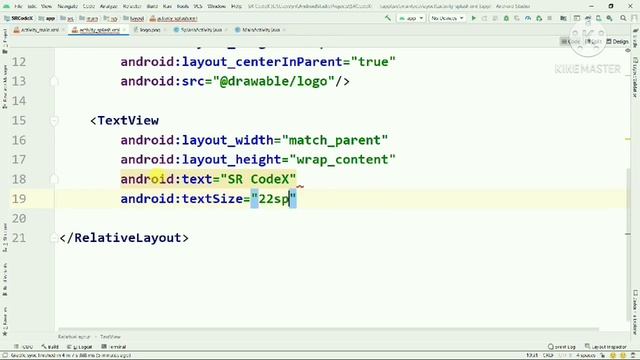Open the Navigate menu
Screen dimensions: 640x360
(x=67, y=7)
